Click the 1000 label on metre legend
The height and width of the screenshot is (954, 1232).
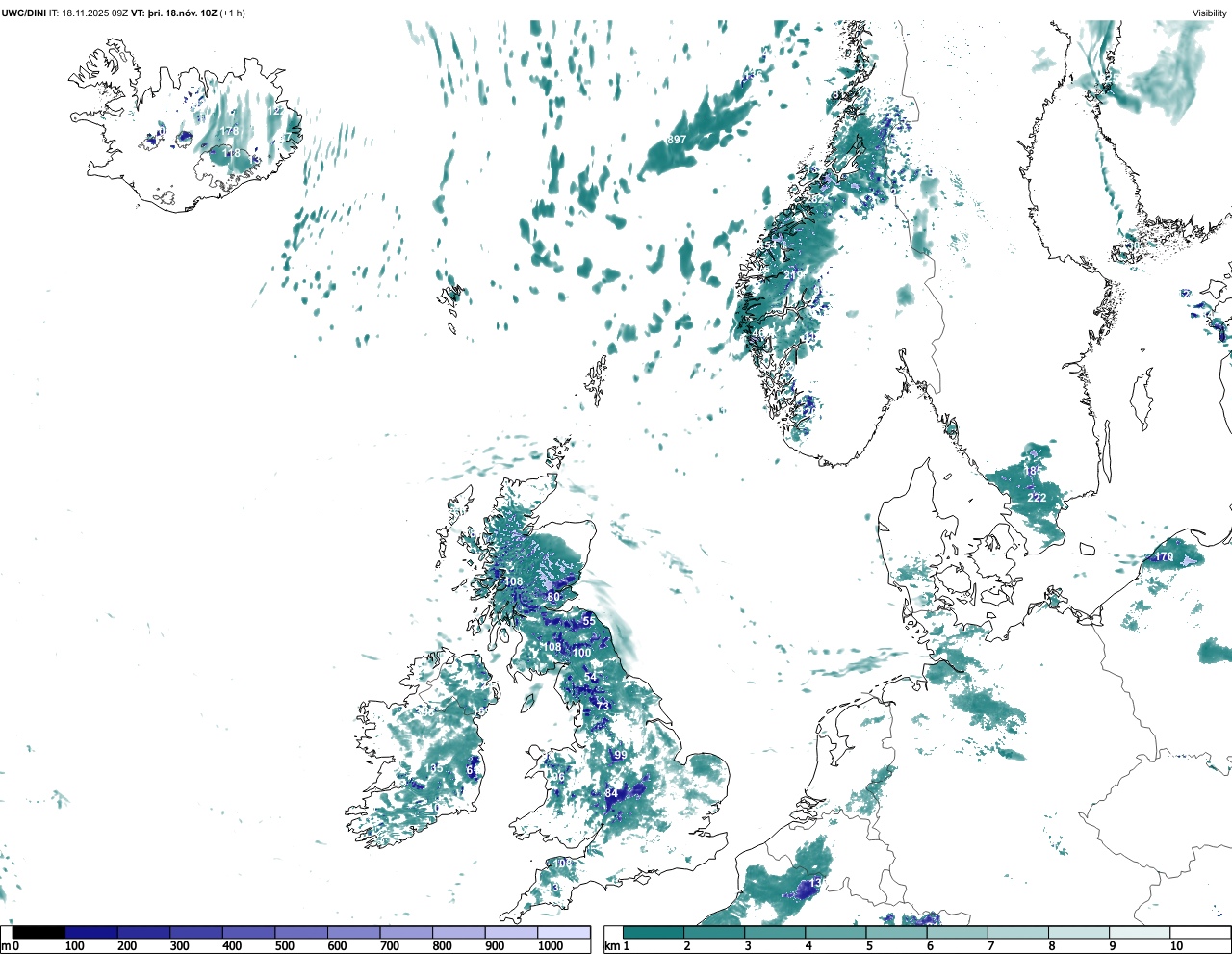click(x=551, y=946)
